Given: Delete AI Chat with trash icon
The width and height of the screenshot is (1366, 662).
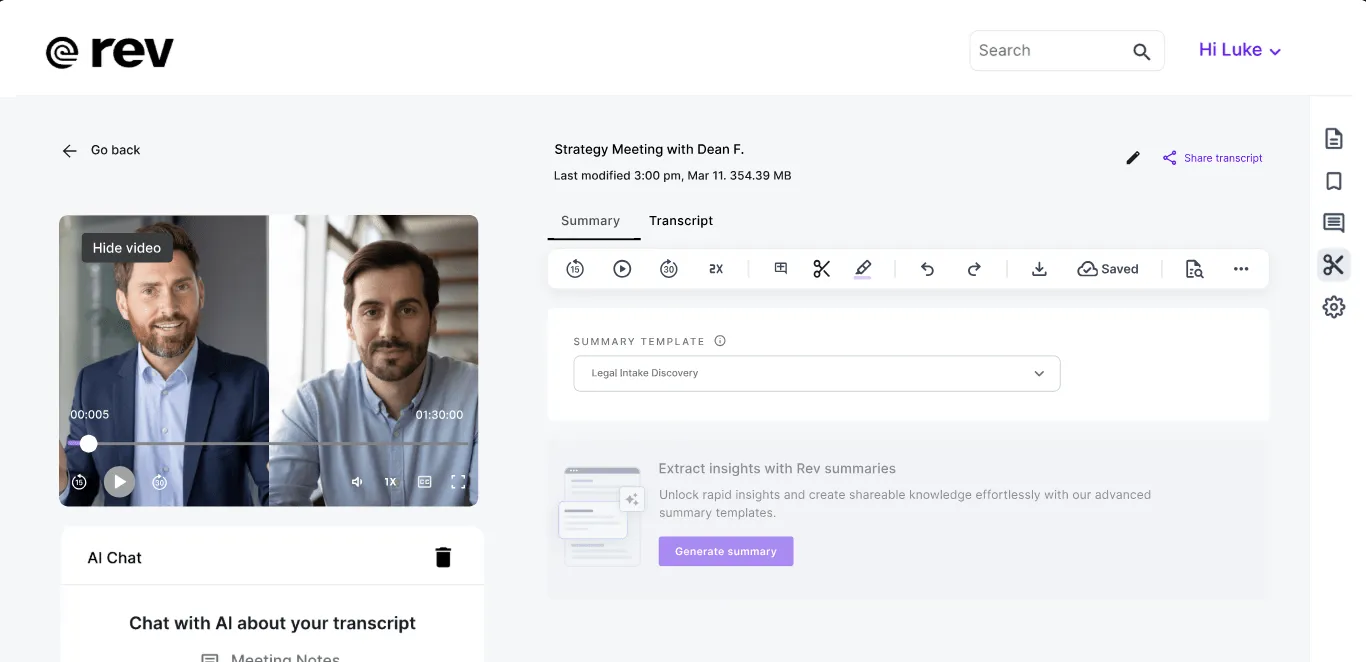Looking at the screenshot, I should pos(443,557).
